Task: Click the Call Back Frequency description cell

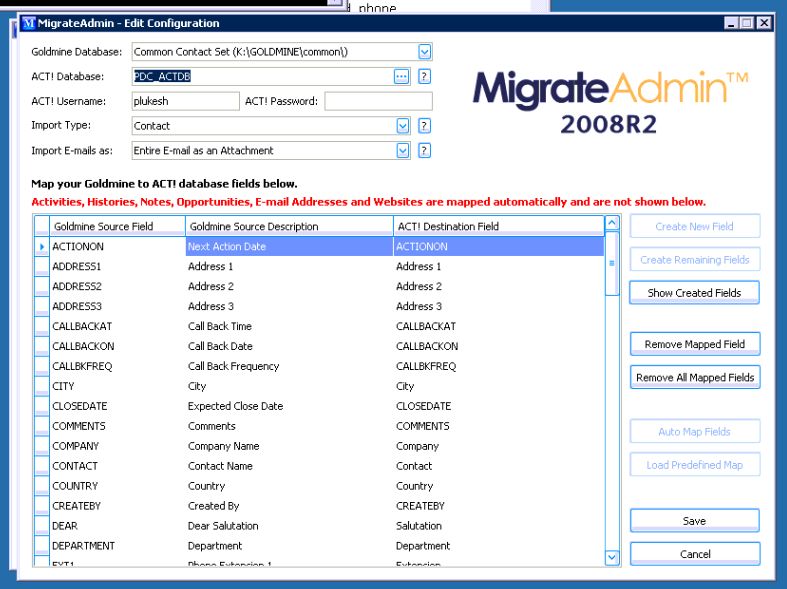Action: tap(289, 366)
